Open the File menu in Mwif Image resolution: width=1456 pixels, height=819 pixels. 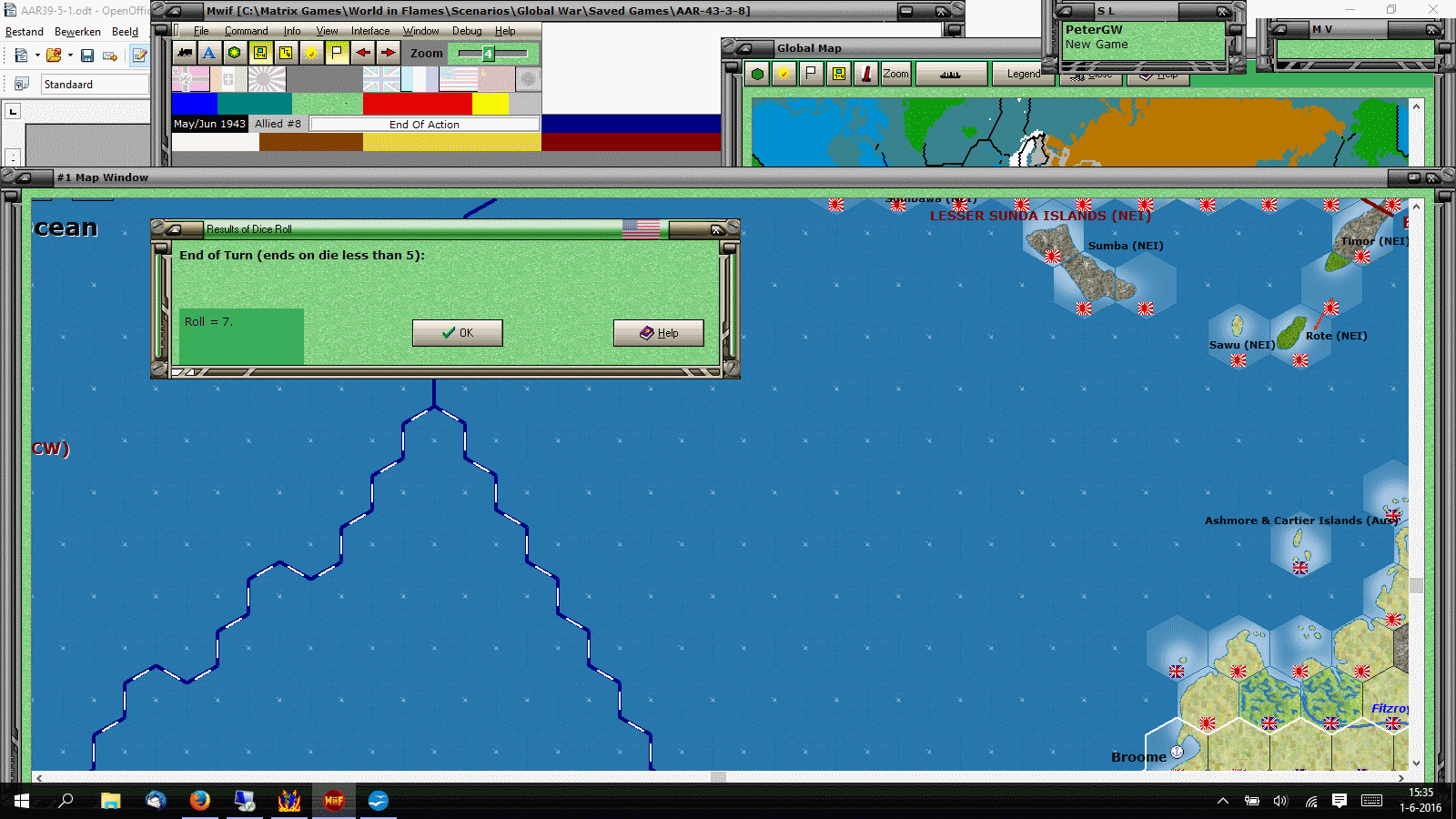[x=201, y=31]
